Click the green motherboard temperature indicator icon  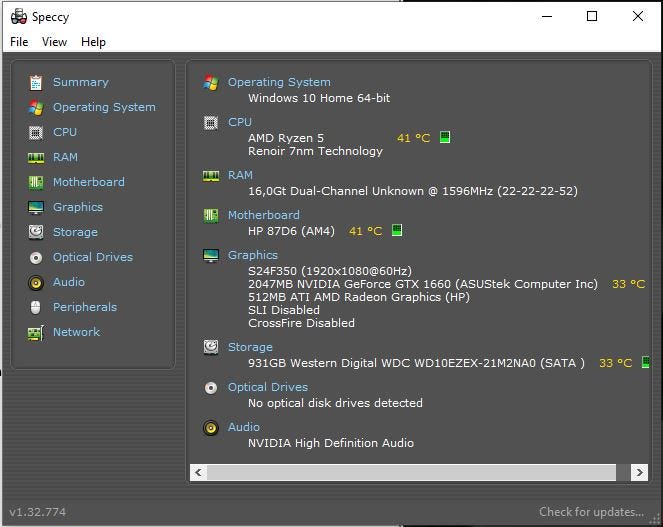click(397, 231)
